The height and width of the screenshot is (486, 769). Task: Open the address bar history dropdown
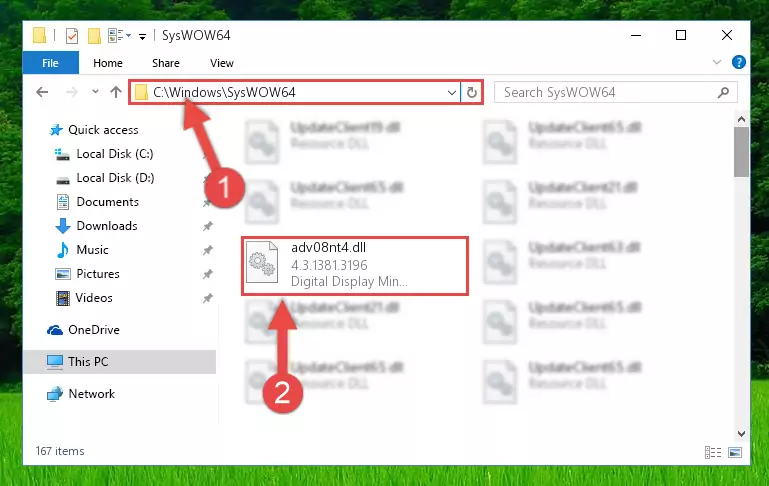coord(452,92)
